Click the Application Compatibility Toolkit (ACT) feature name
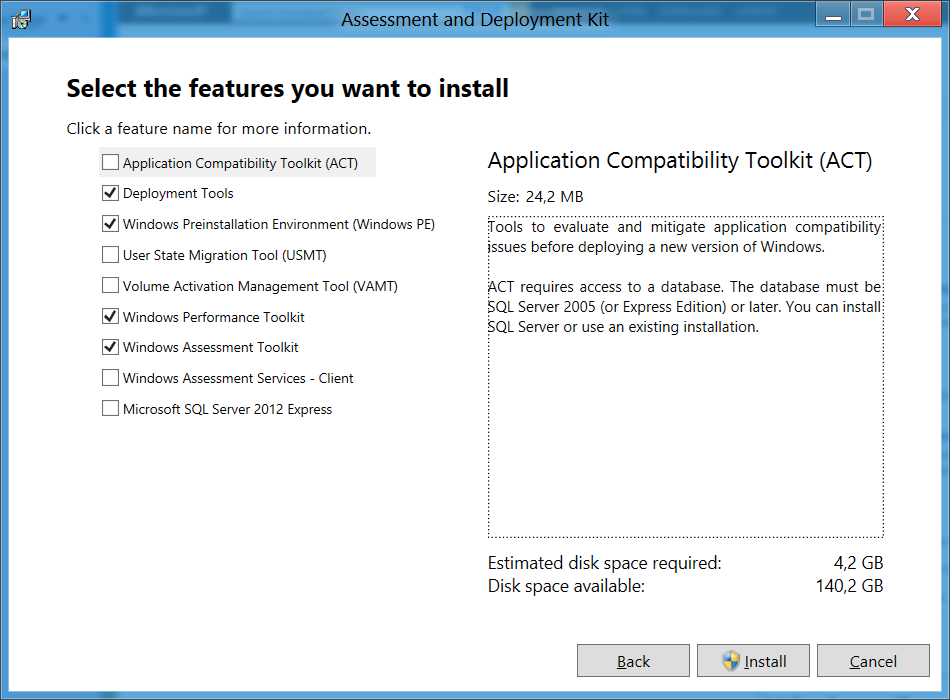Viewport: 950px width, 700px height. pos(241,163)
